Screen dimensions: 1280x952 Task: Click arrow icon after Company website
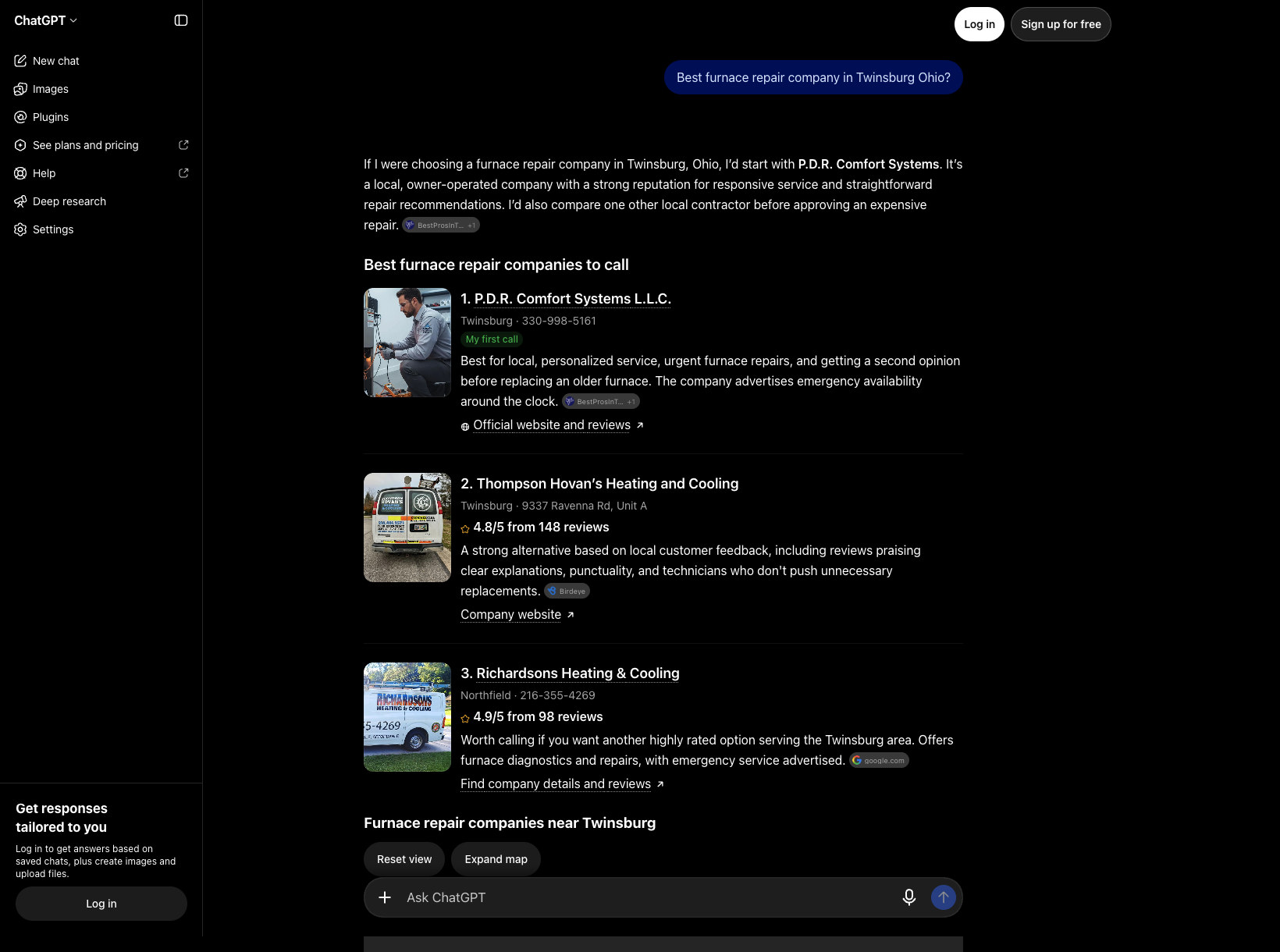(571, 615)
